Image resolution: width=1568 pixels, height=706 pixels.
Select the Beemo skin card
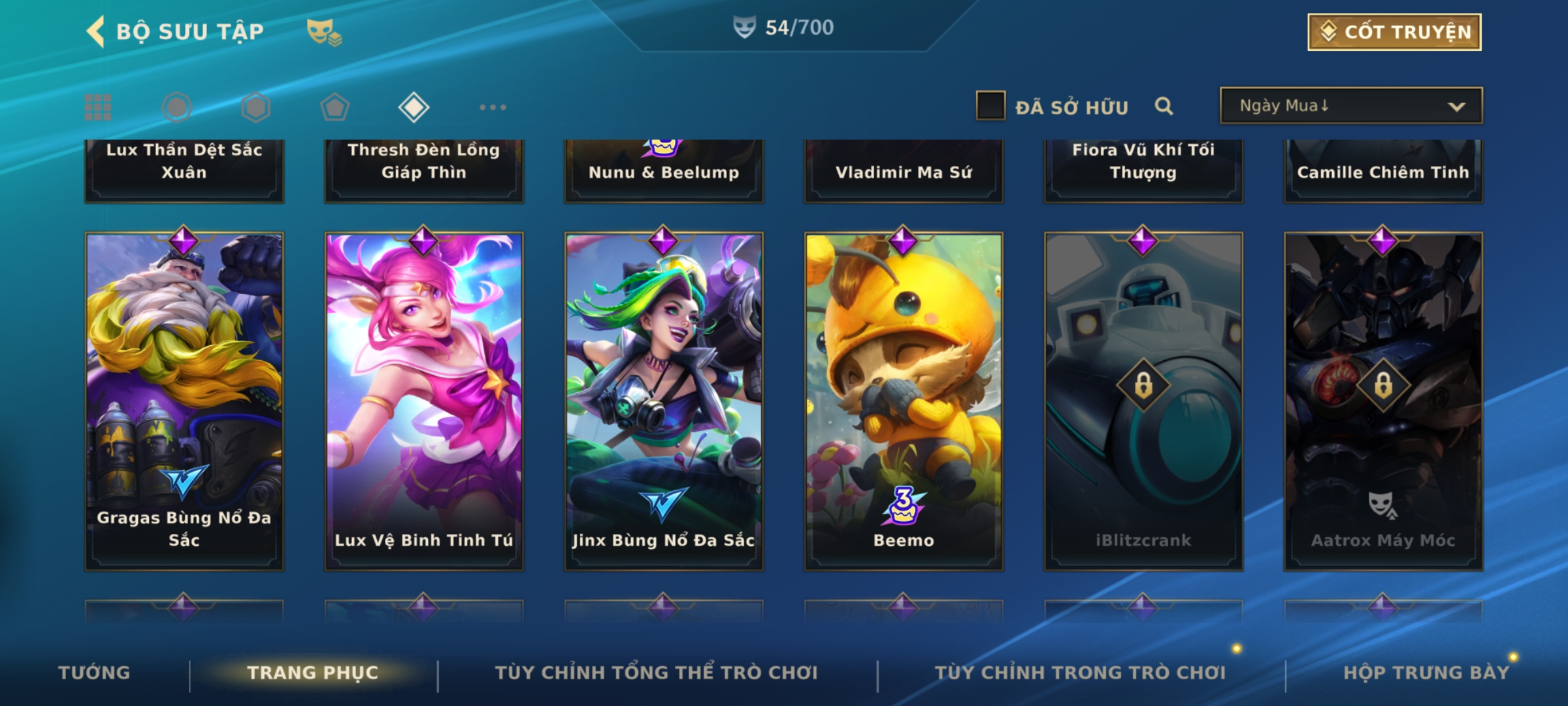pyautogui.click(x=904, y=401)
